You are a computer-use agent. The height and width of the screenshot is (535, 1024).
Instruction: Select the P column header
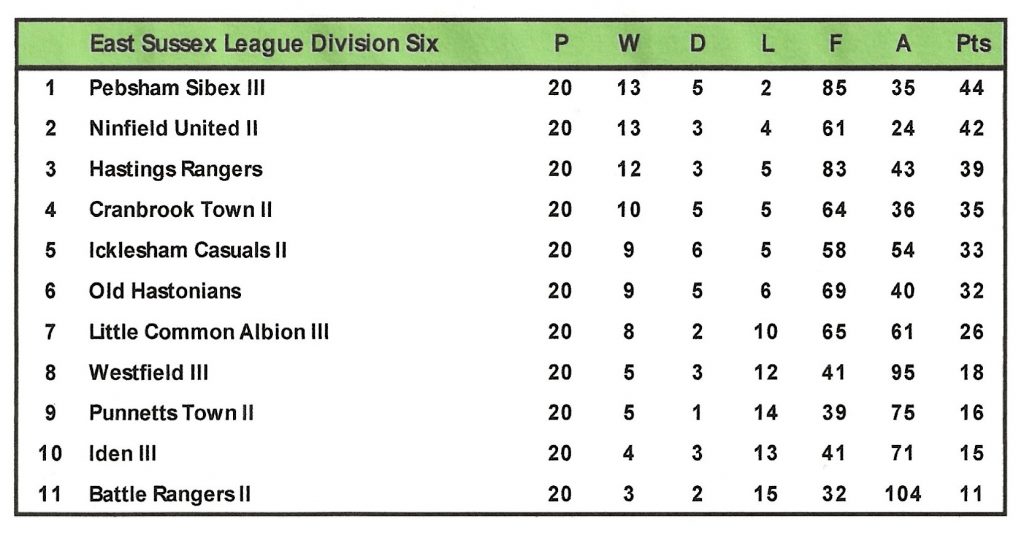tap(560, 44)
